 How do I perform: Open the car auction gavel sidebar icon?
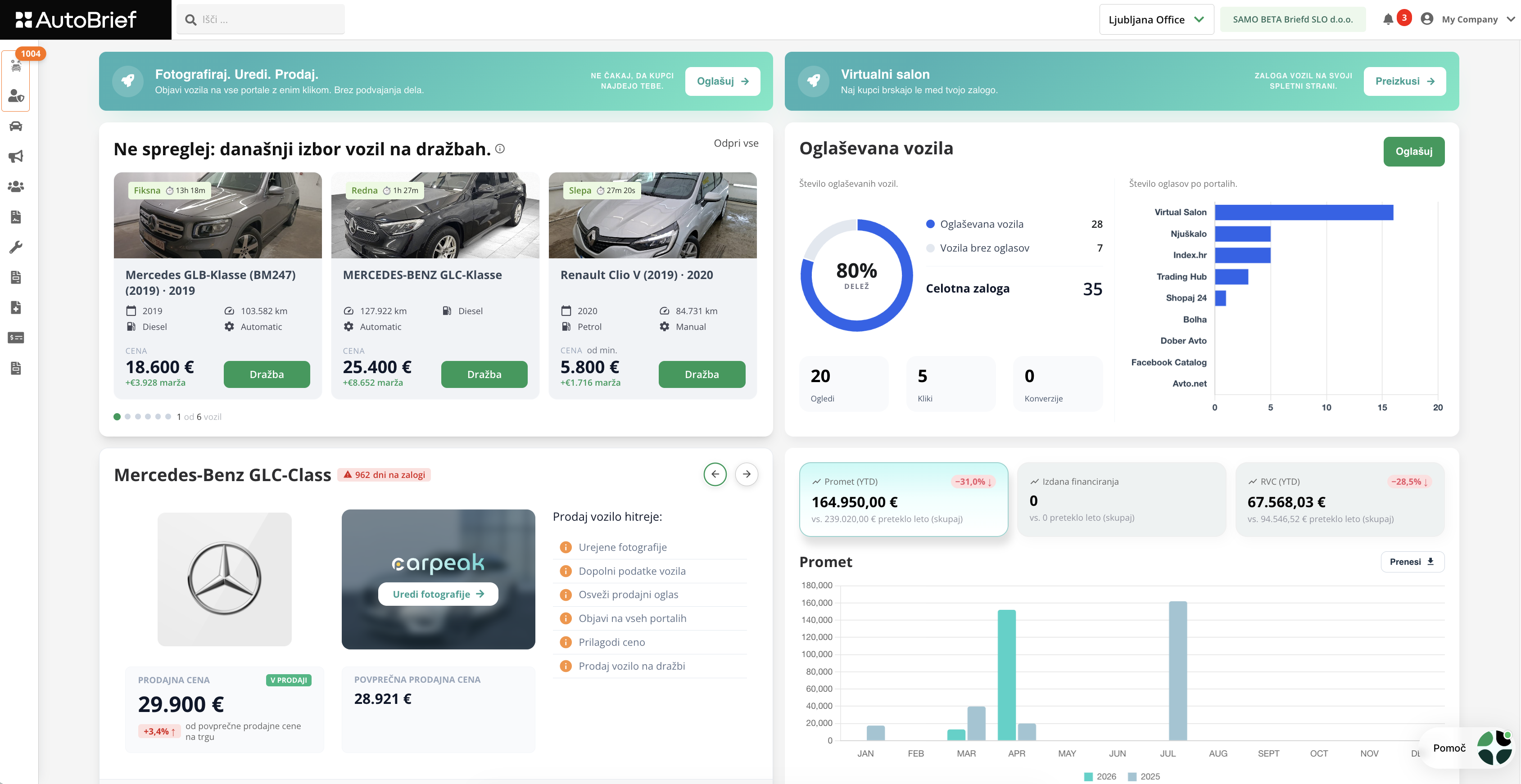[16, 66]
